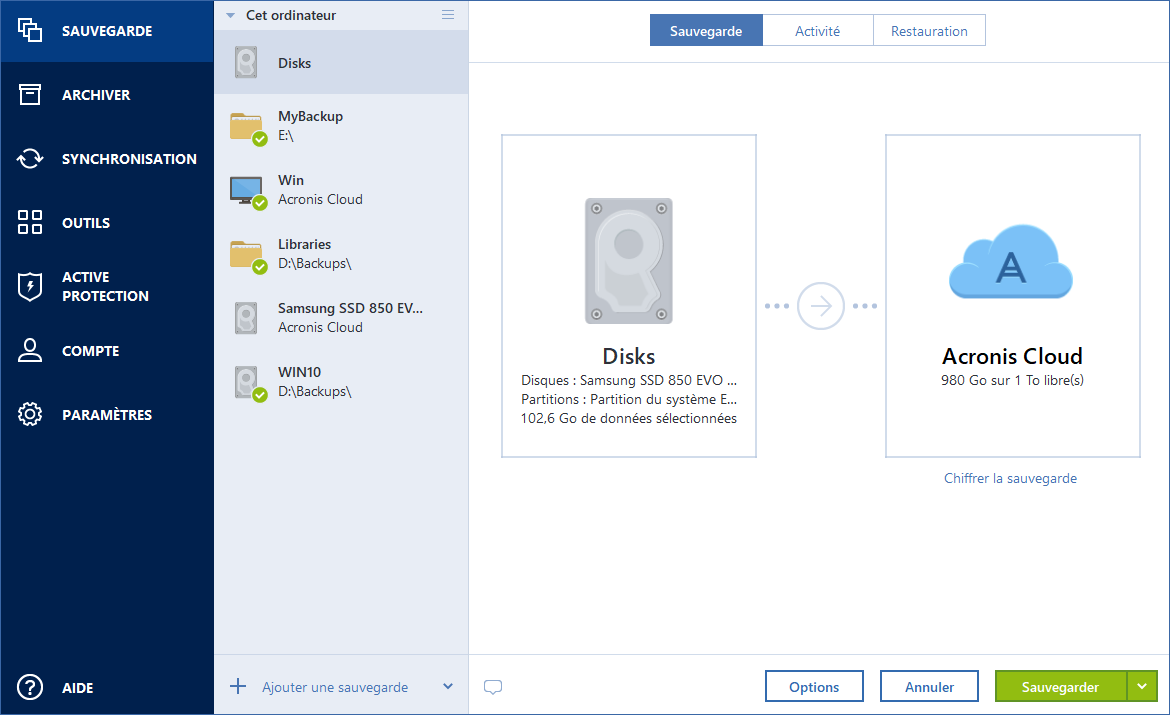This screenshot has width=1170, height=715.
Task: Open the Aide help icon
Action: click(x=30, y=688)
